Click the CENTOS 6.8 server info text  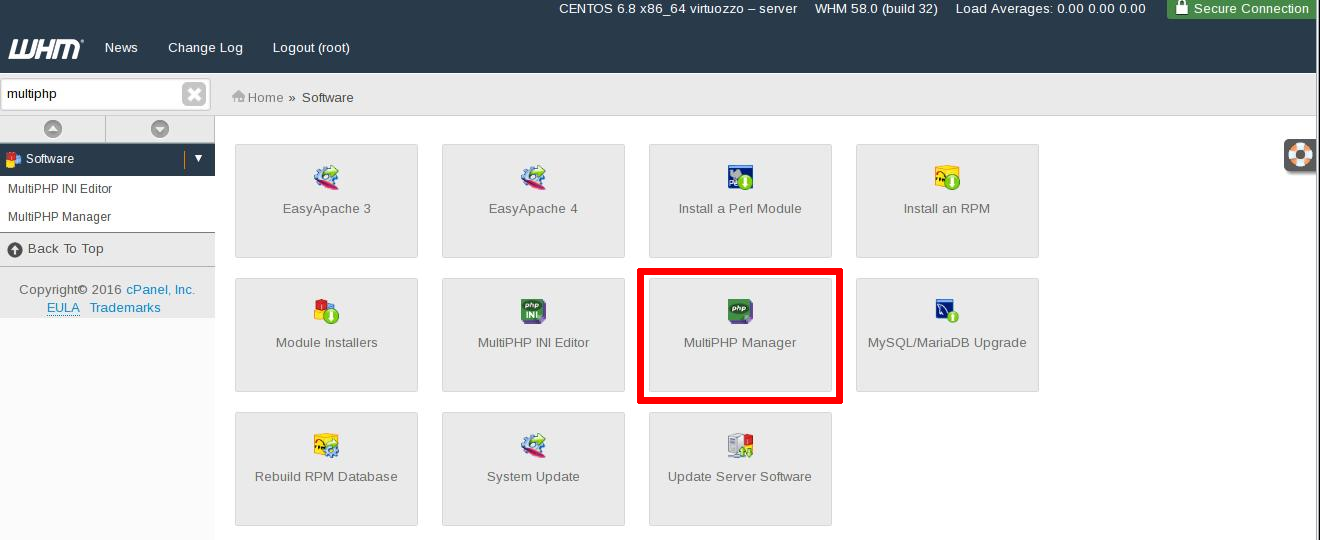click(x=678, y=9)
